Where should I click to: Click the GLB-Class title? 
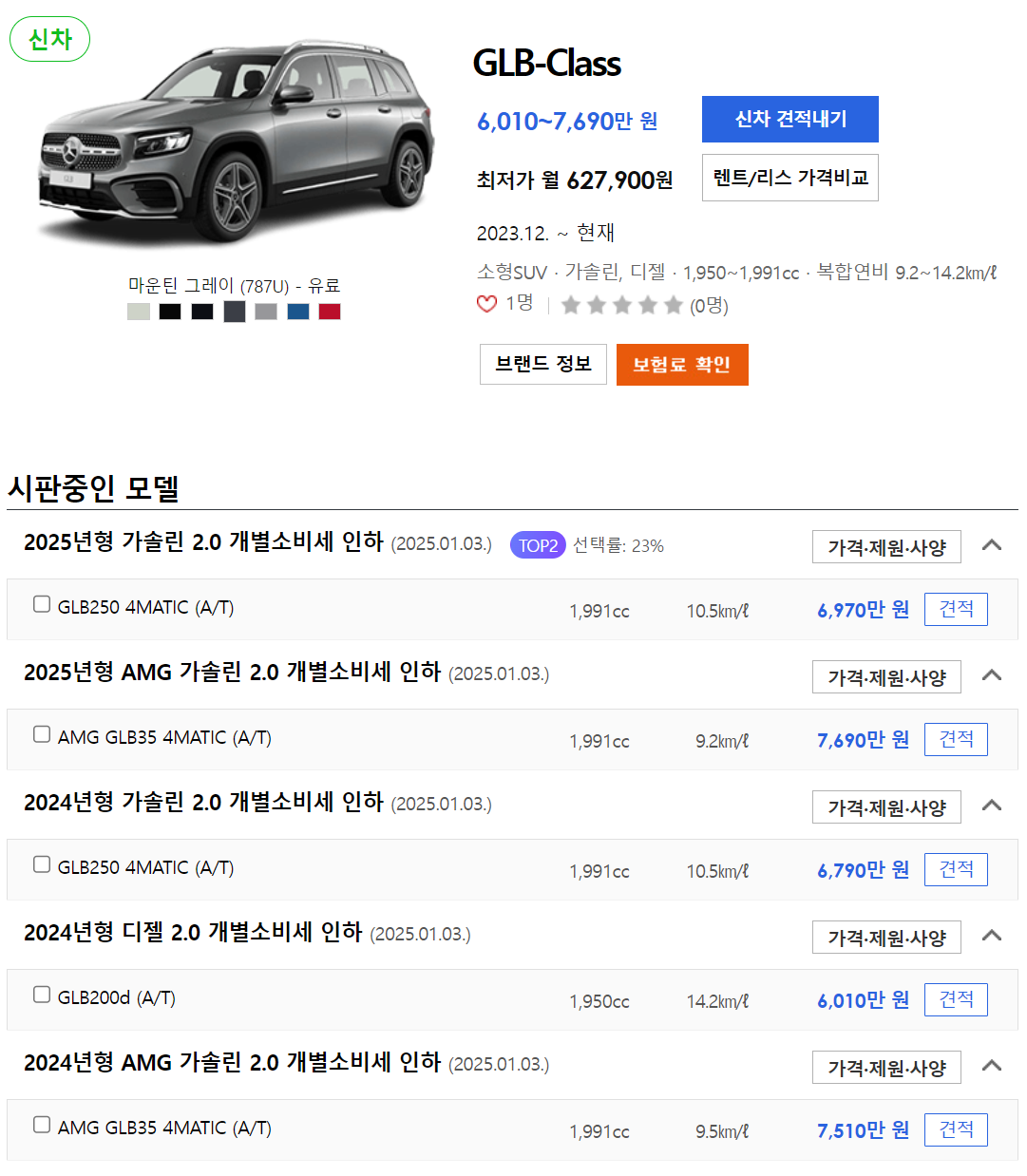point(546,64)
